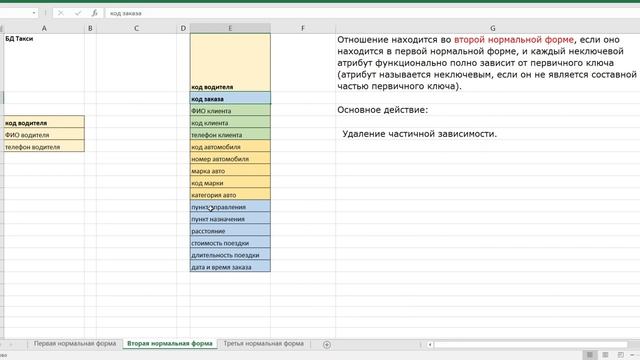Select cell 'код марки'
640x360 pixels.
click(230, 182)
